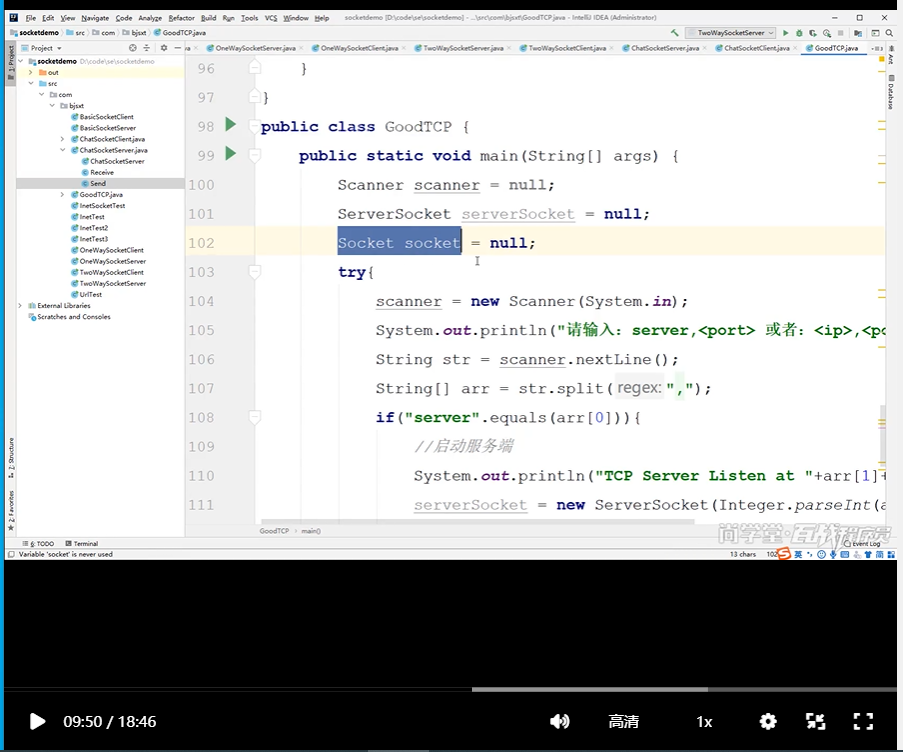Open Search Everywhere magnifier icon
The width and height of the screenshot is (903, 752).
click(x=890, y=33)
